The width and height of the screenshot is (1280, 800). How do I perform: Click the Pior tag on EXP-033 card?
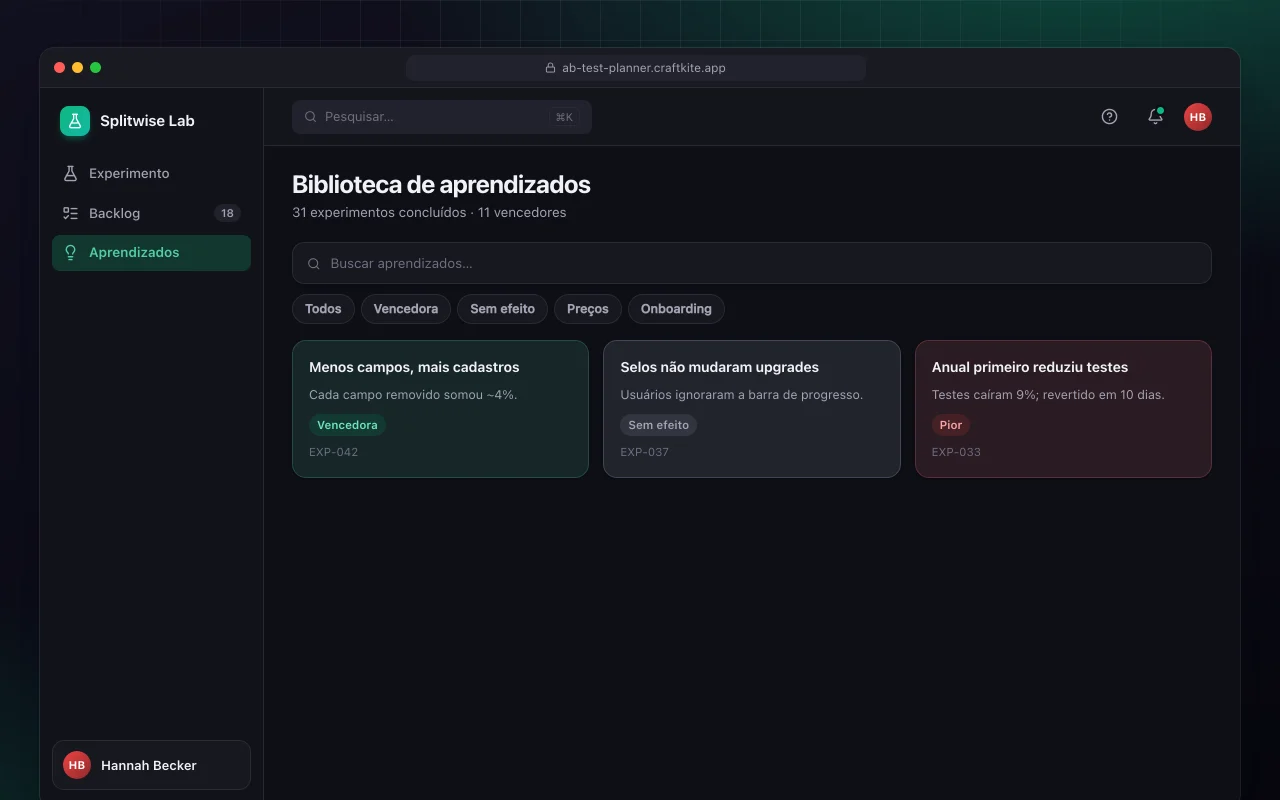tap(951, 425)
